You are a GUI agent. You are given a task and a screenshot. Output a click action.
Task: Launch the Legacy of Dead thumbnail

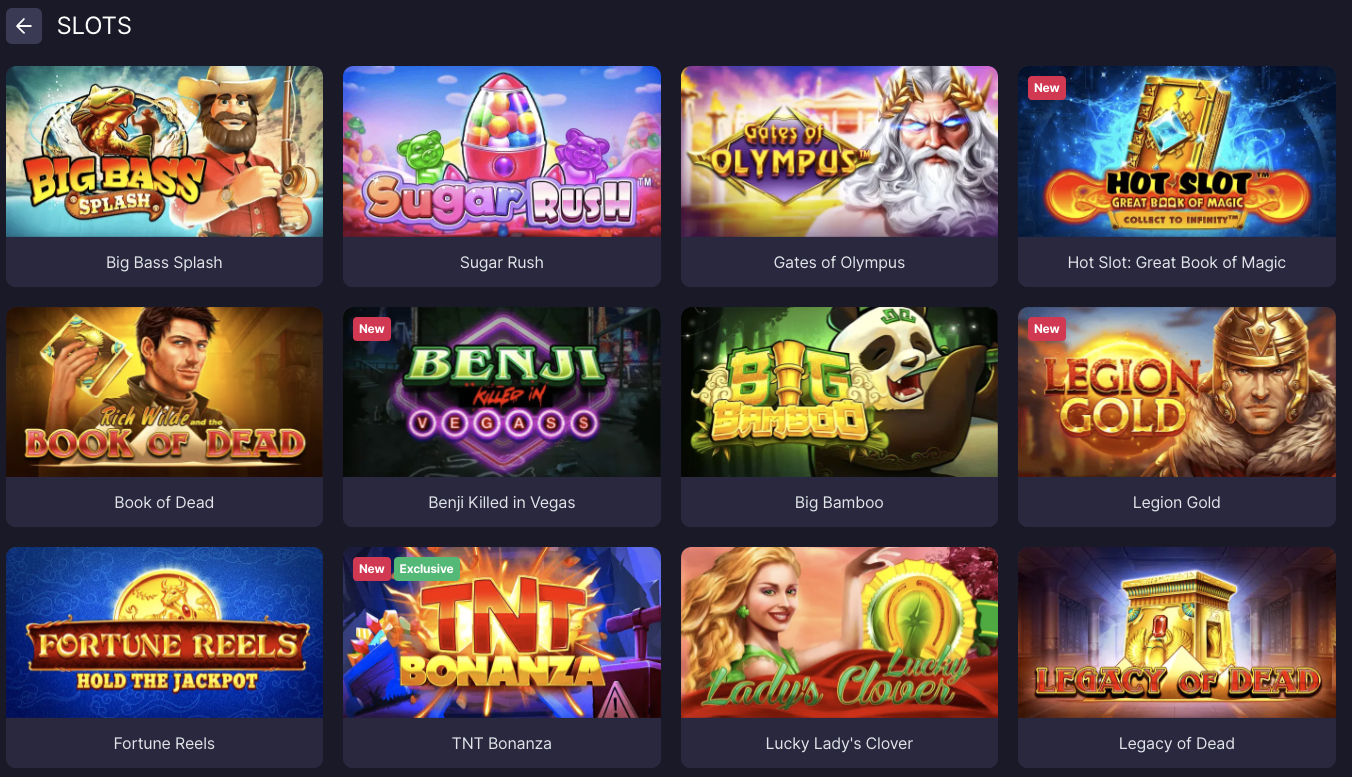[x=1177, y=632]
